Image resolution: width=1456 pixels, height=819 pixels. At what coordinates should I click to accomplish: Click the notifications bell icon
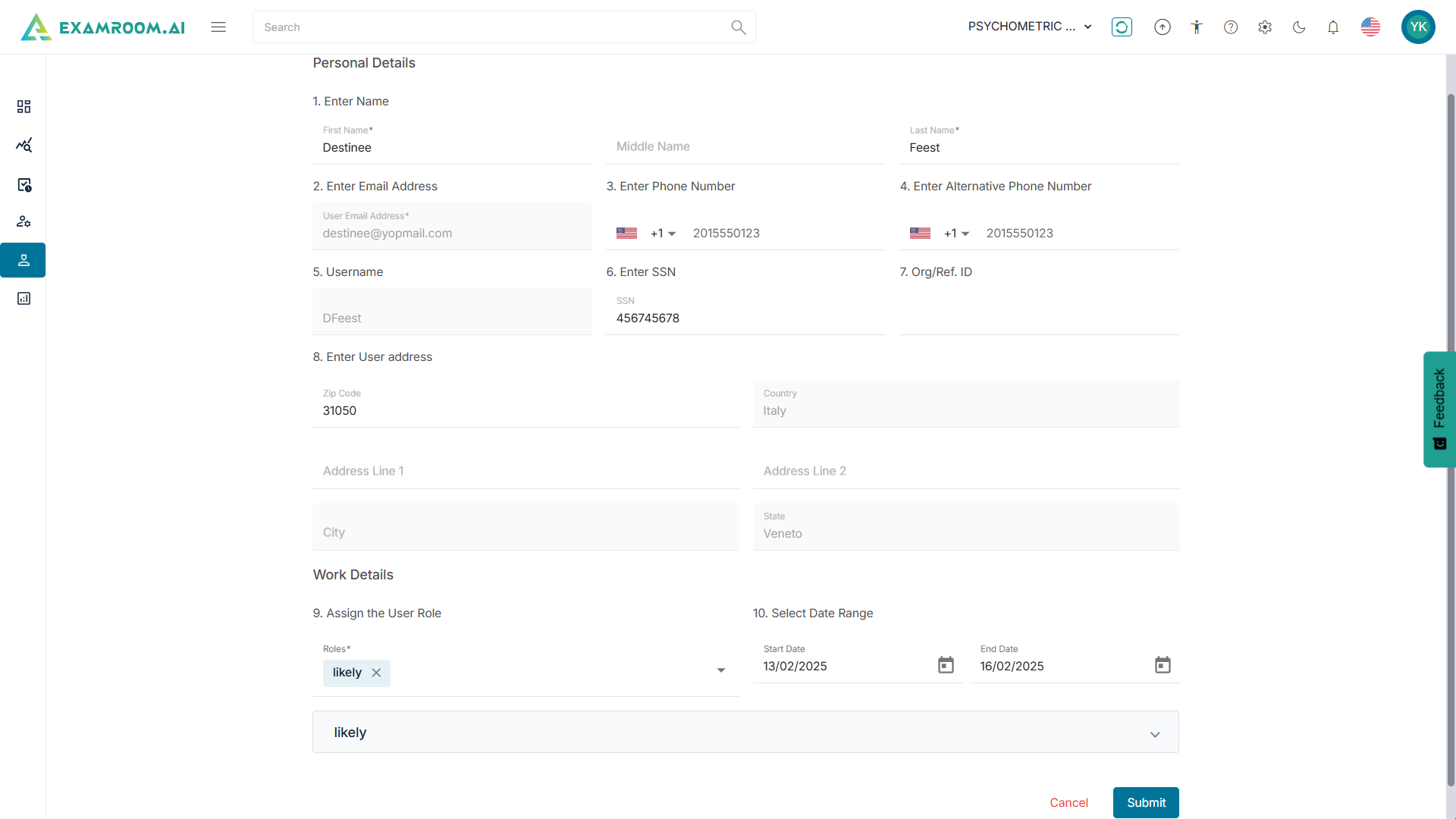click(x=1333, y=27)
